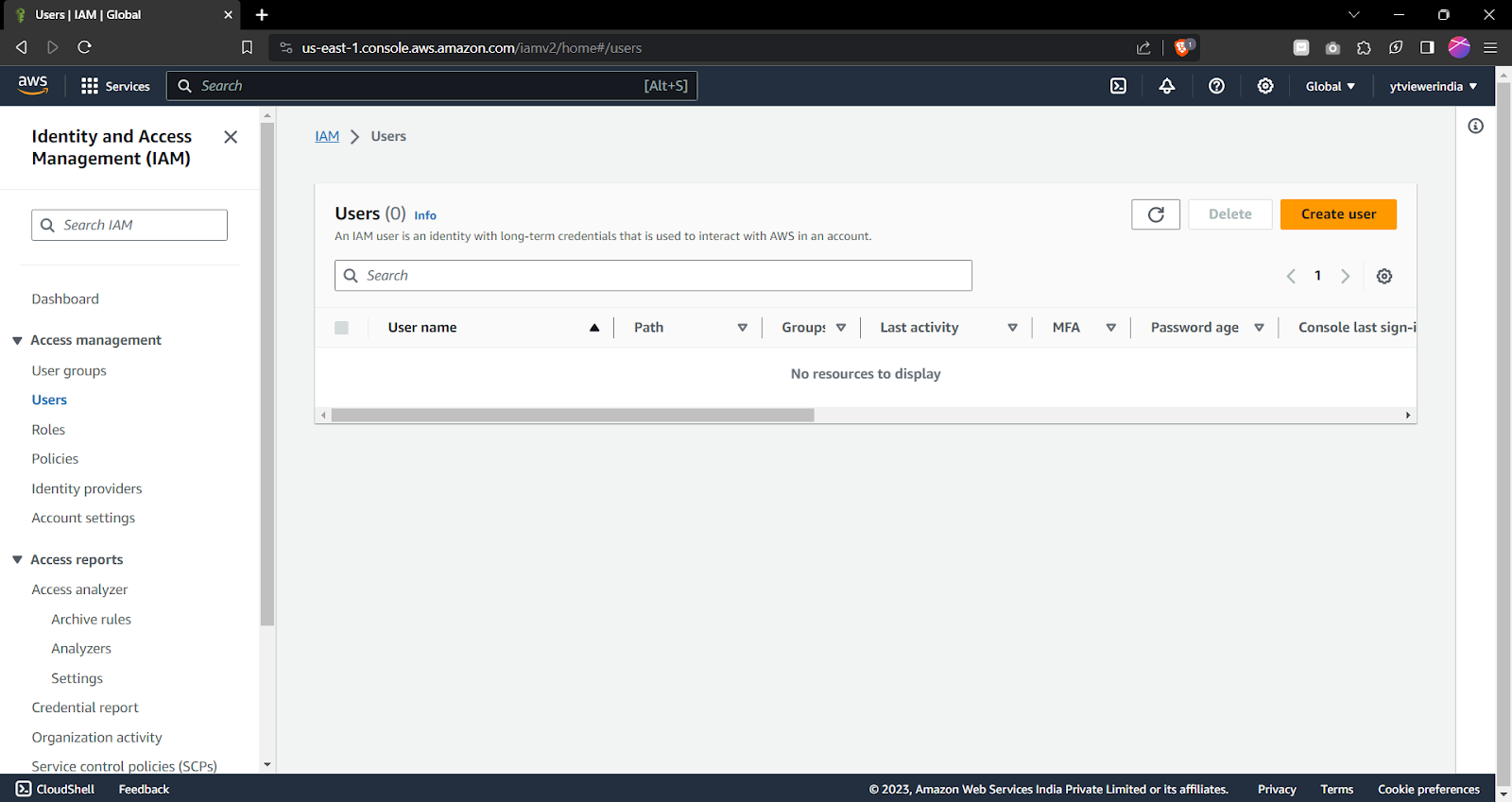Open browser extensions puzzle icon
The width and height of the screenshot is (1512, 802).
click(x=1364, y=47)
